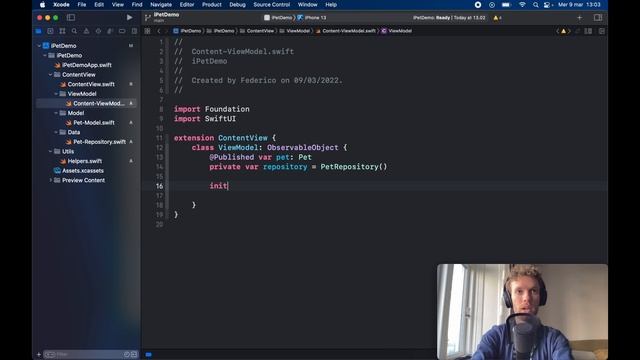Go forward in editor history
Image resolution: width=640 pixels, height=360 pixels.
click(166, 31)
